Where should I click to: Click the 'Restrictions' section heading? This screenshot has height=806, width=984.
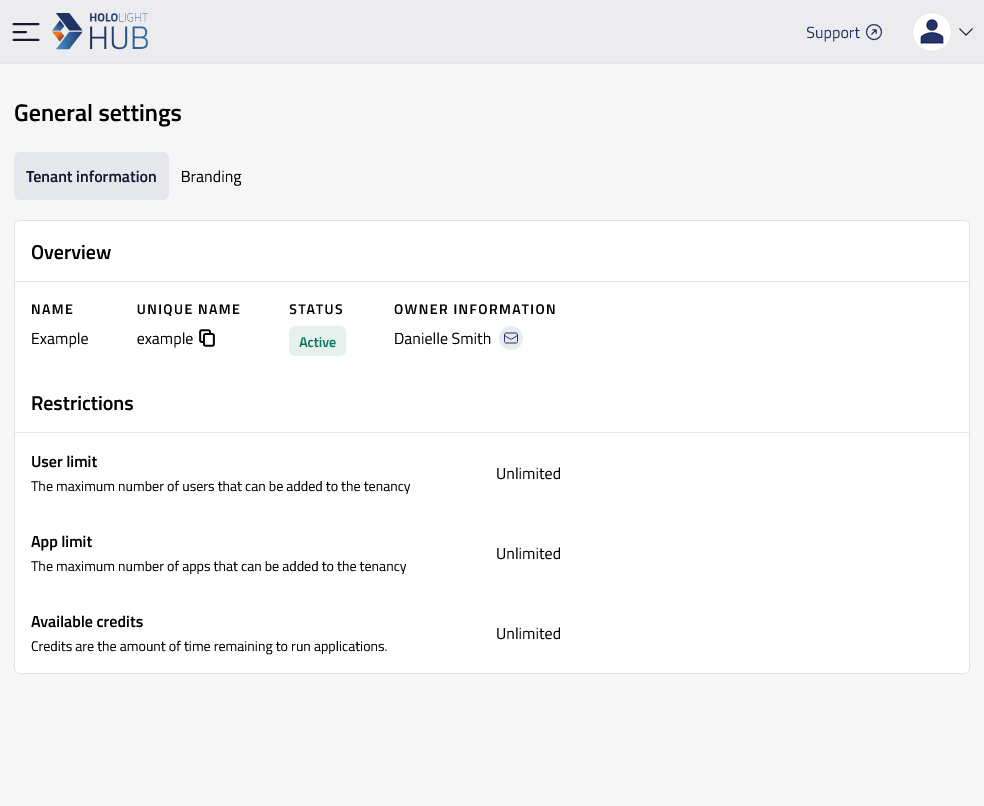click(82, 403)
